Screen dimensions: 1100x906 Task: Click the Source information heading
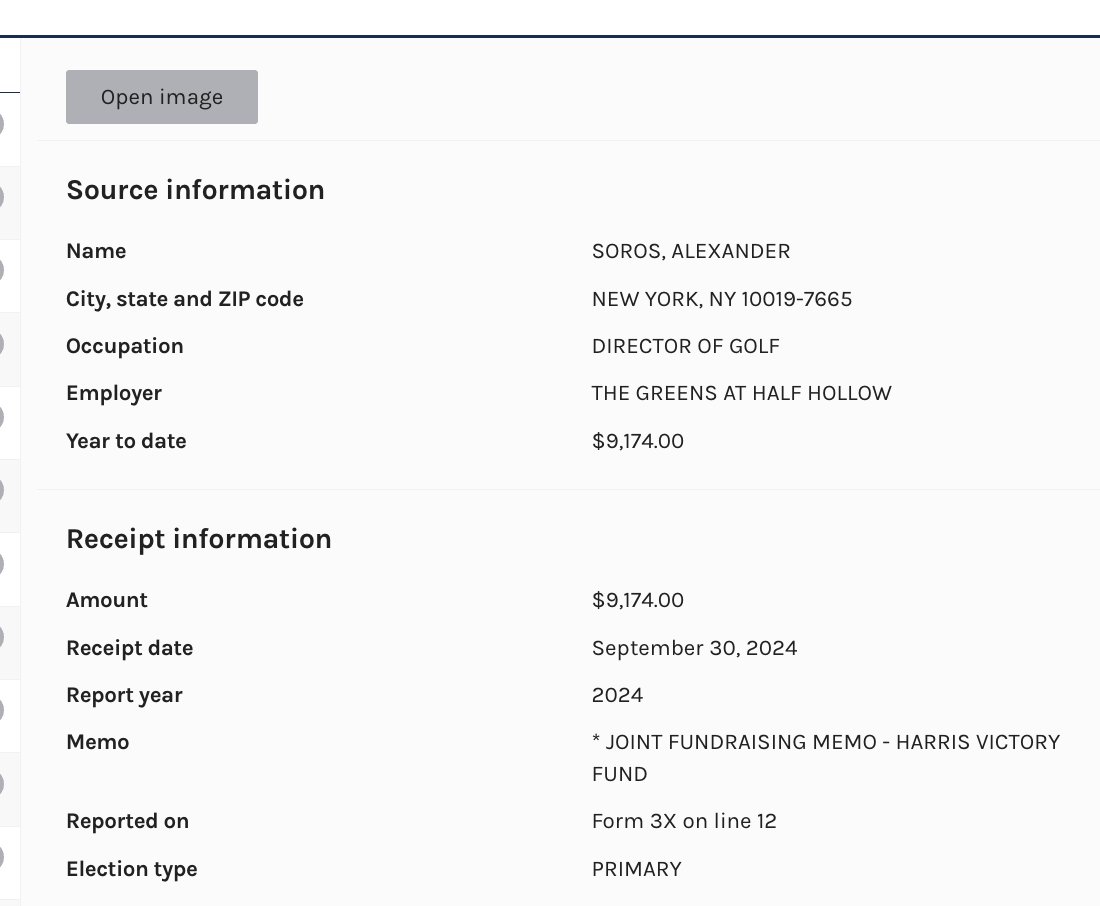[195, 189]
